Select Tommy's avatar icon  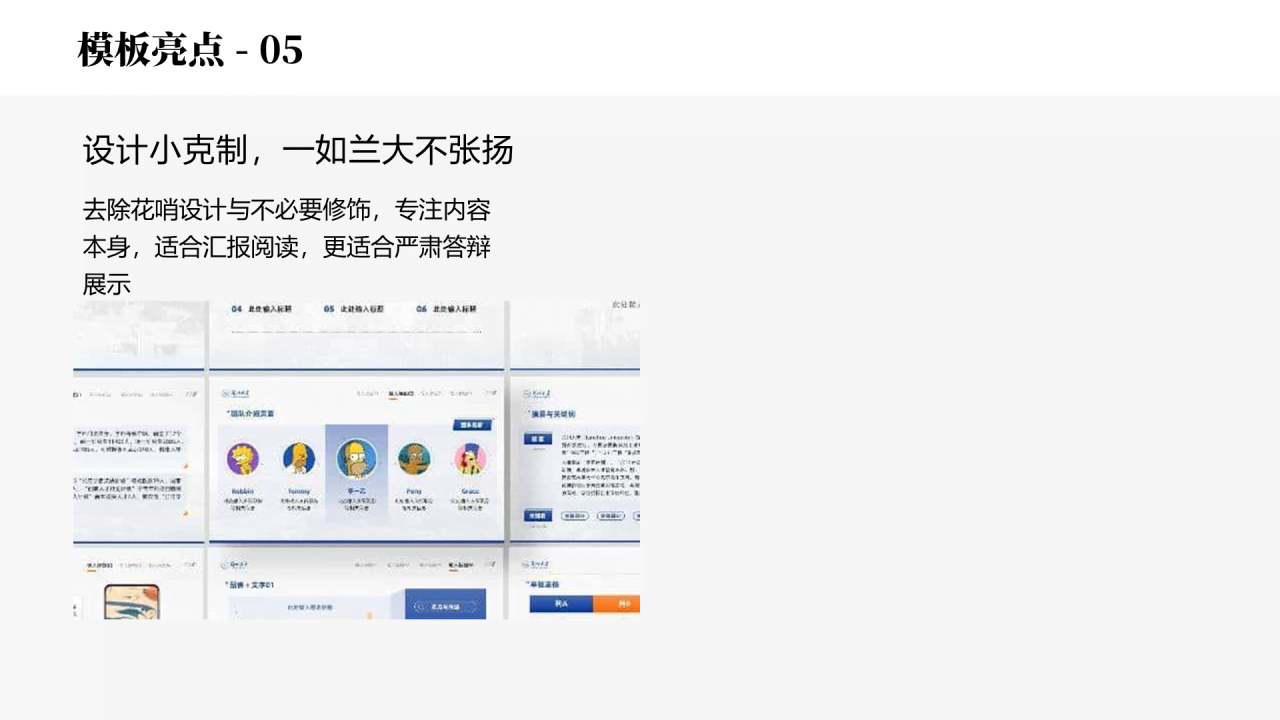298,460
